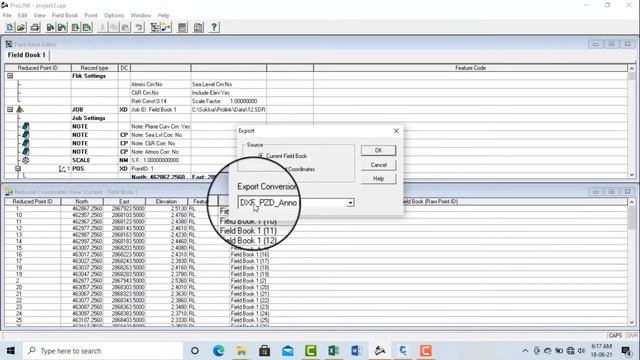Click the Windows search box
Viewport: 640px width, 360px height.
pos(102,351)
